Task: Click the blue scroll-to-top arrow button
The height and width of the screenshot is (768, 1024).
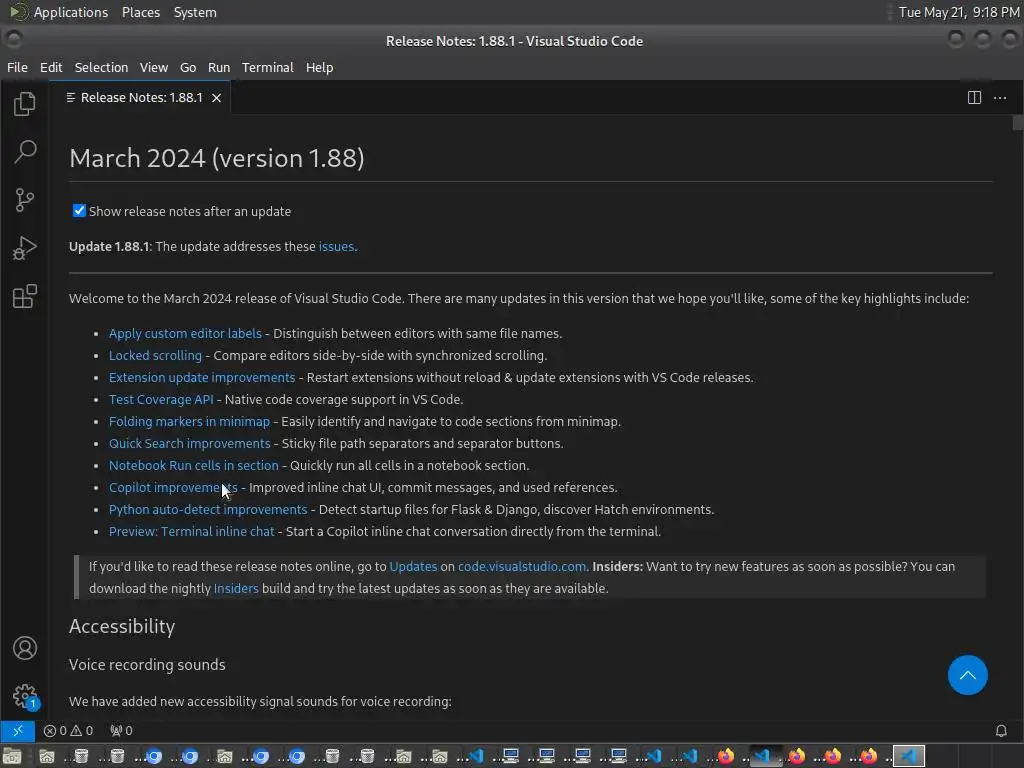Action: (967, 675)
